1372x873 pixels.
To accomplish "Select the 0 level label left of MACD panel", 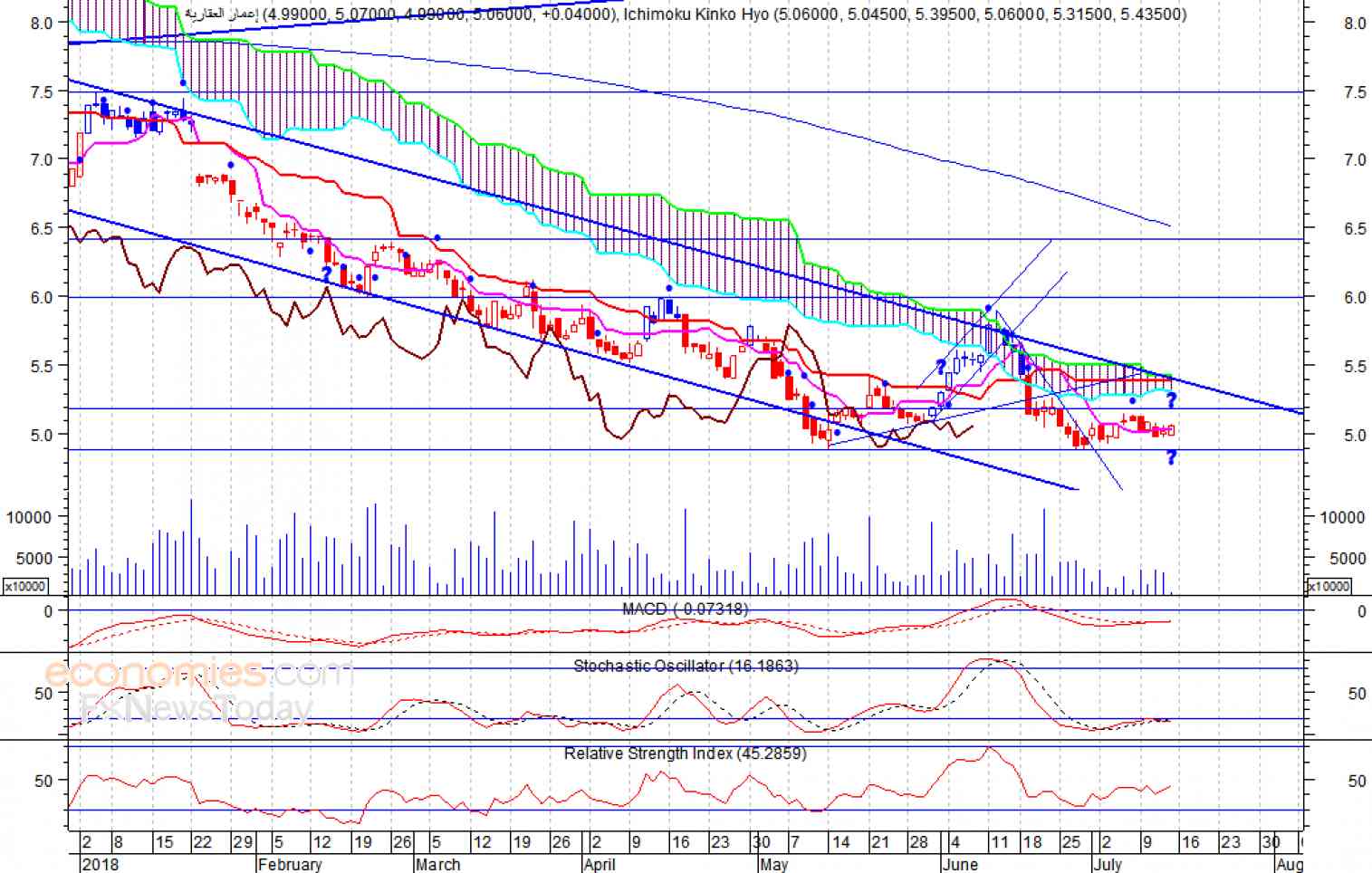I will pyautogui.click(x=48, y=611).
